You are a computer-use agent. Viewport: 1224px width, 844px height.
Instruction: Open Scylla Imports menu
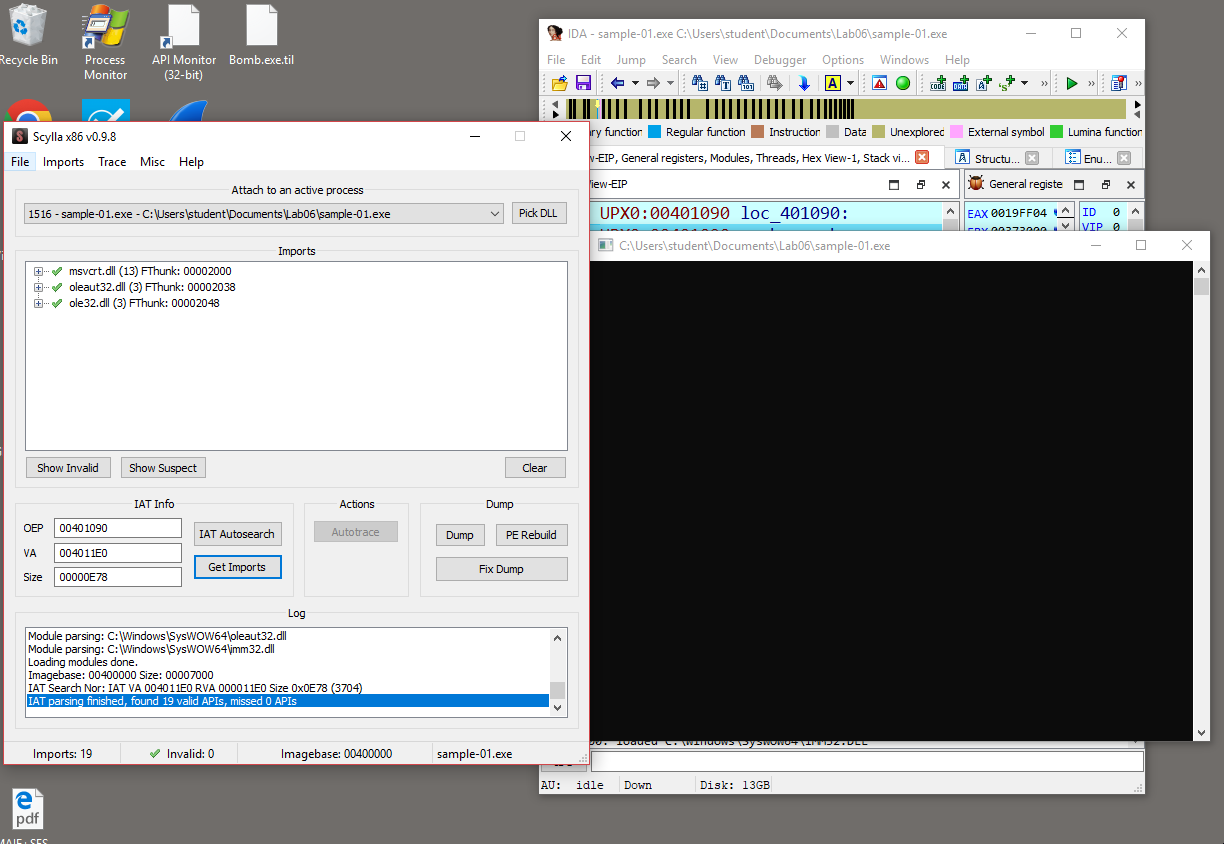63,162
